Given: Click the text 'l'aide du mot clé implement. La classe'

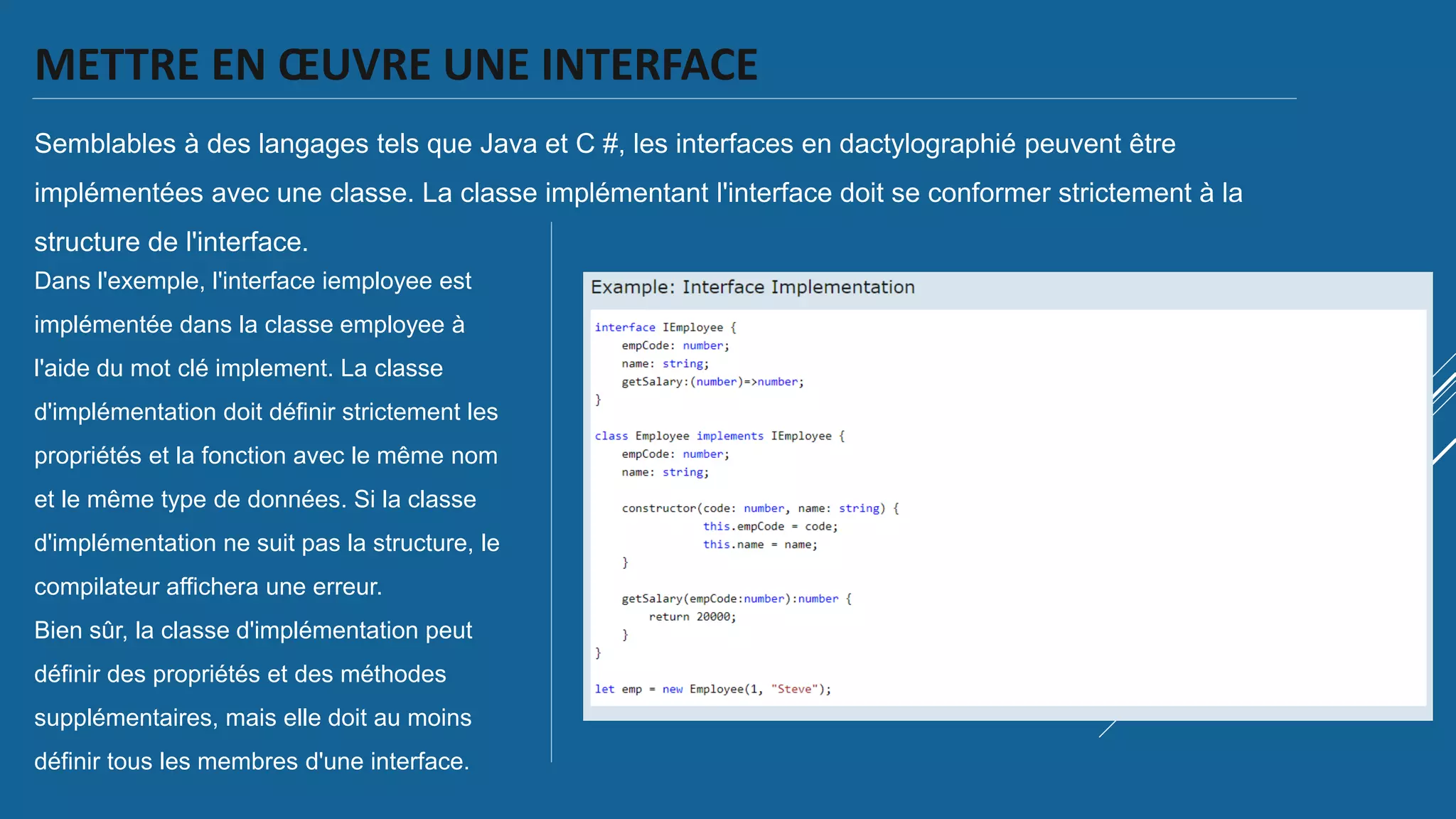Looking at the screenshot, I should coord(238,368).
